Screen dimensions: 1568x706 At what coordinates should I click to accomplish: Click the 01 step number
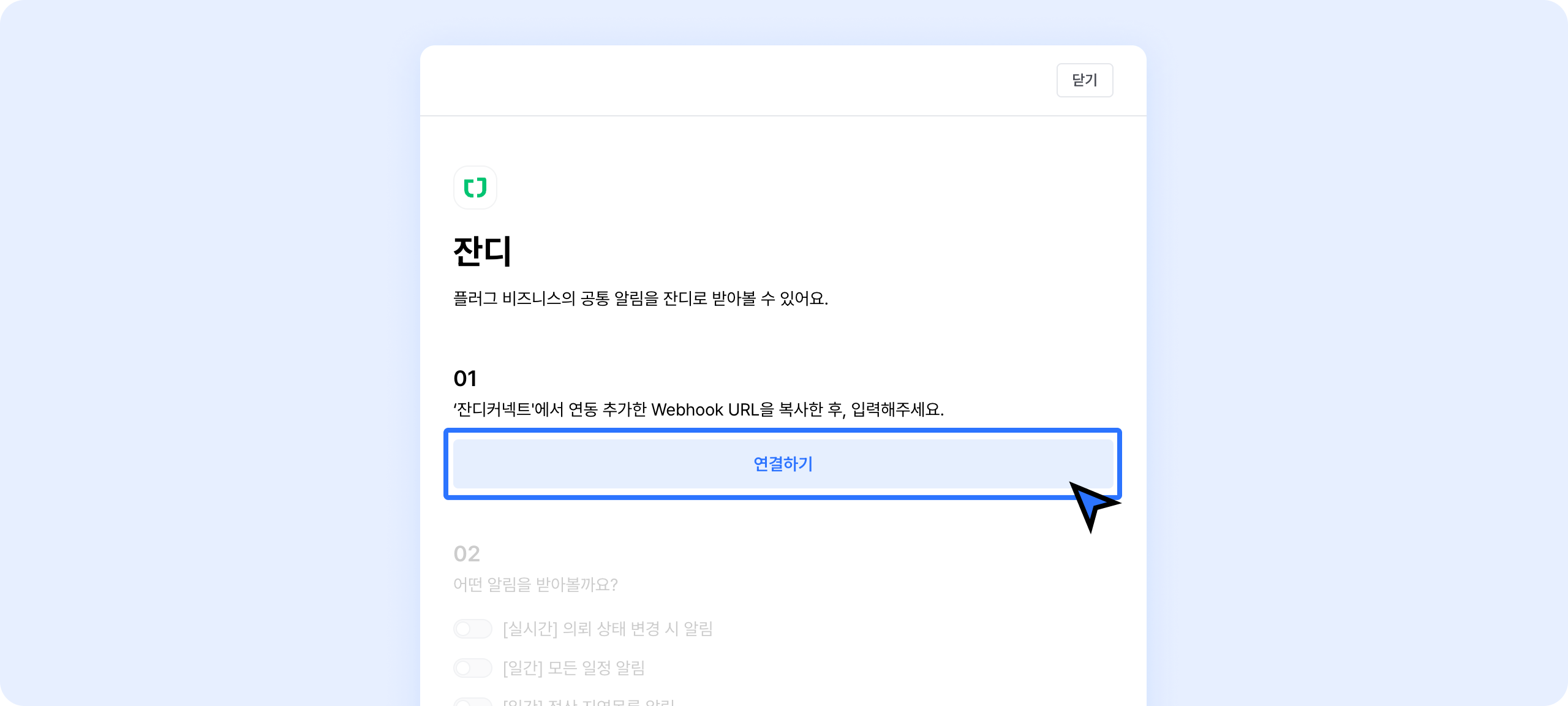pyautogui.click(x=465, y=379)
